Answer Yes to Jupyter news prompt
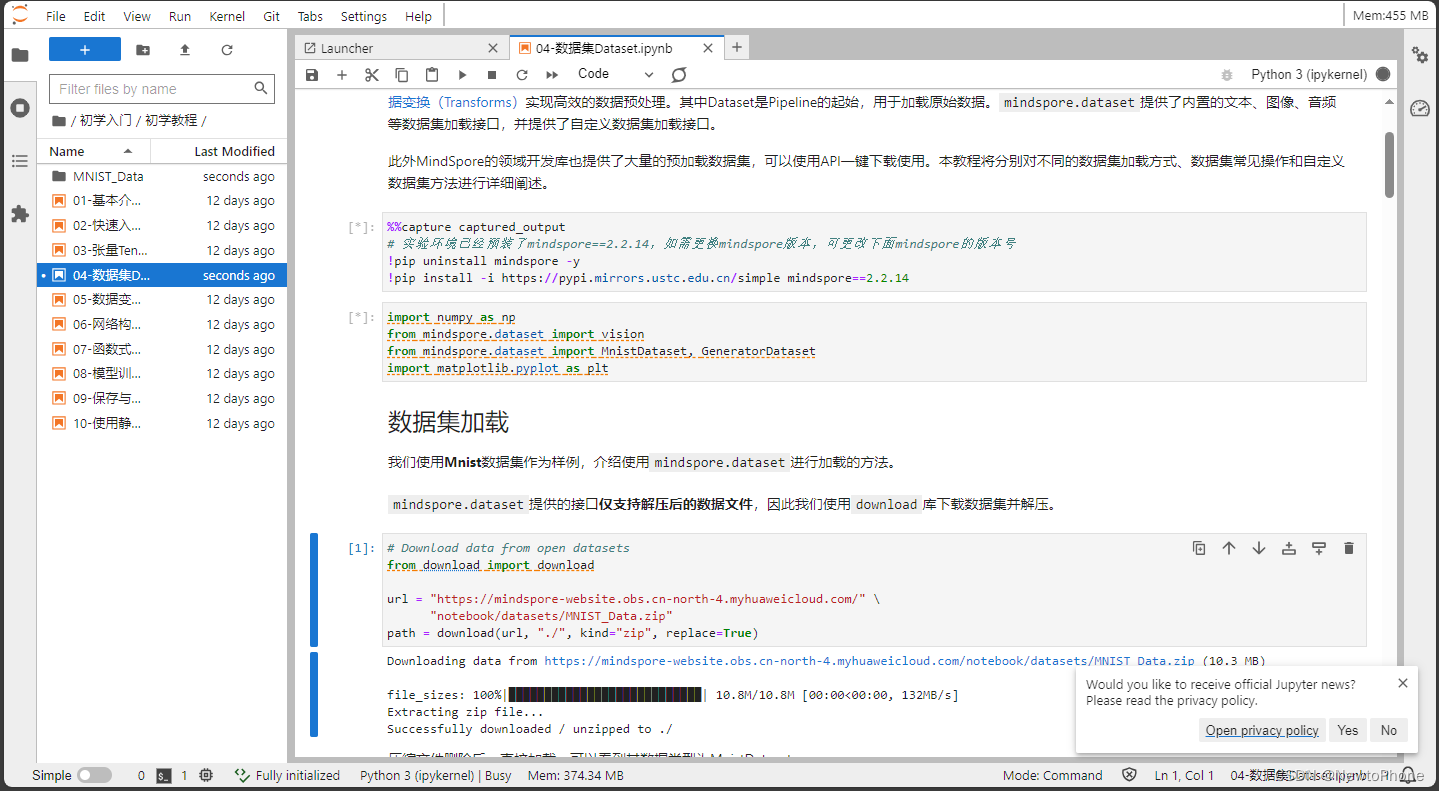Image resolution: width=1439 pixels, height=791 pixels. click(x=1348, y=730)
